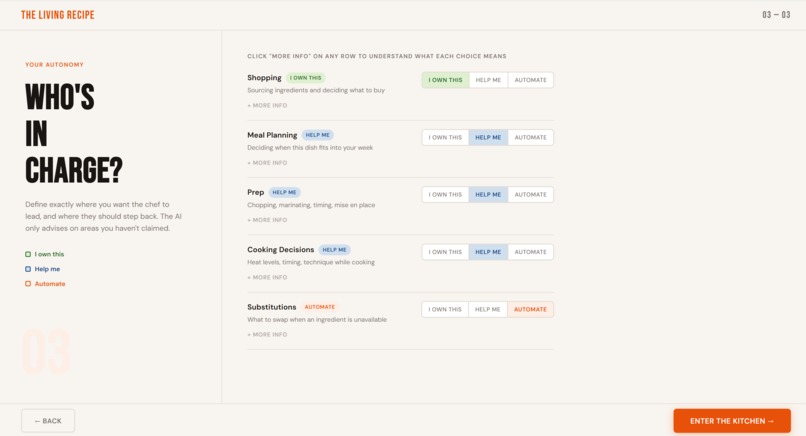The height and width of the screenshot is (436, 806).
Task: Set Substitutions to I Own This
Action: tap(445, 309)
